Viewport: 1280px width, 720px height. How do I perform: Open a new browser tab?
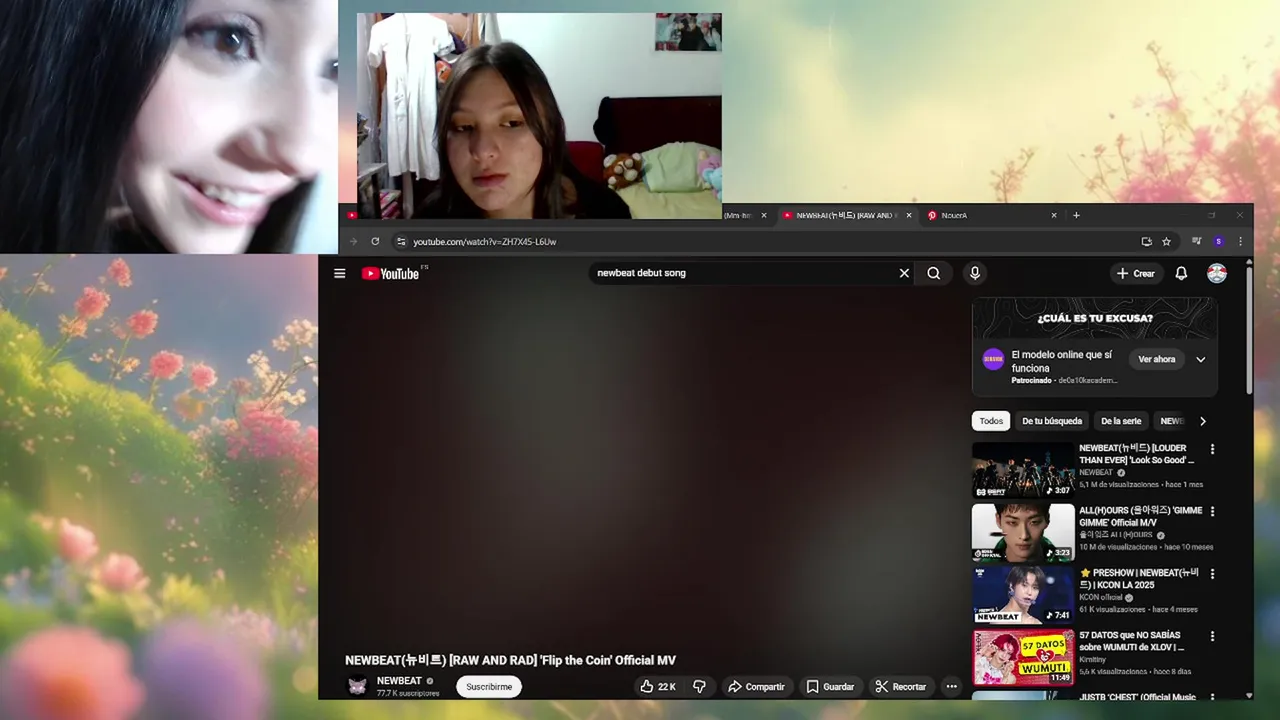point(1076,215)
